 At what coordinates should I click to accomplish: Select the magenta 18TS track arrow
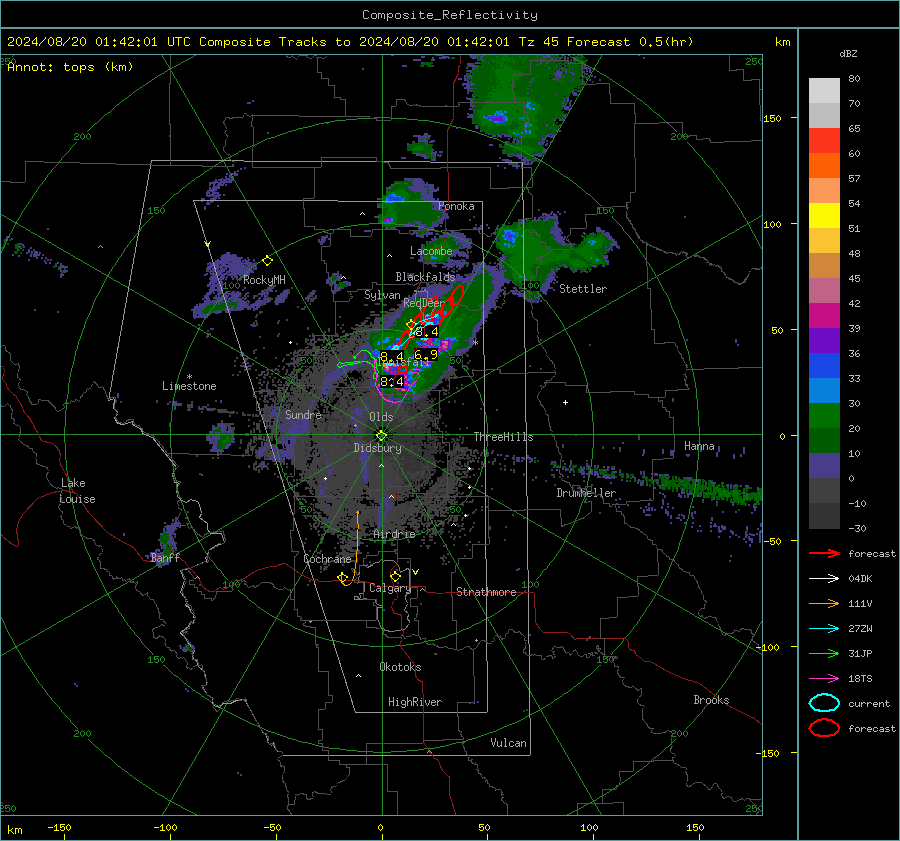[x=824, y=679]
